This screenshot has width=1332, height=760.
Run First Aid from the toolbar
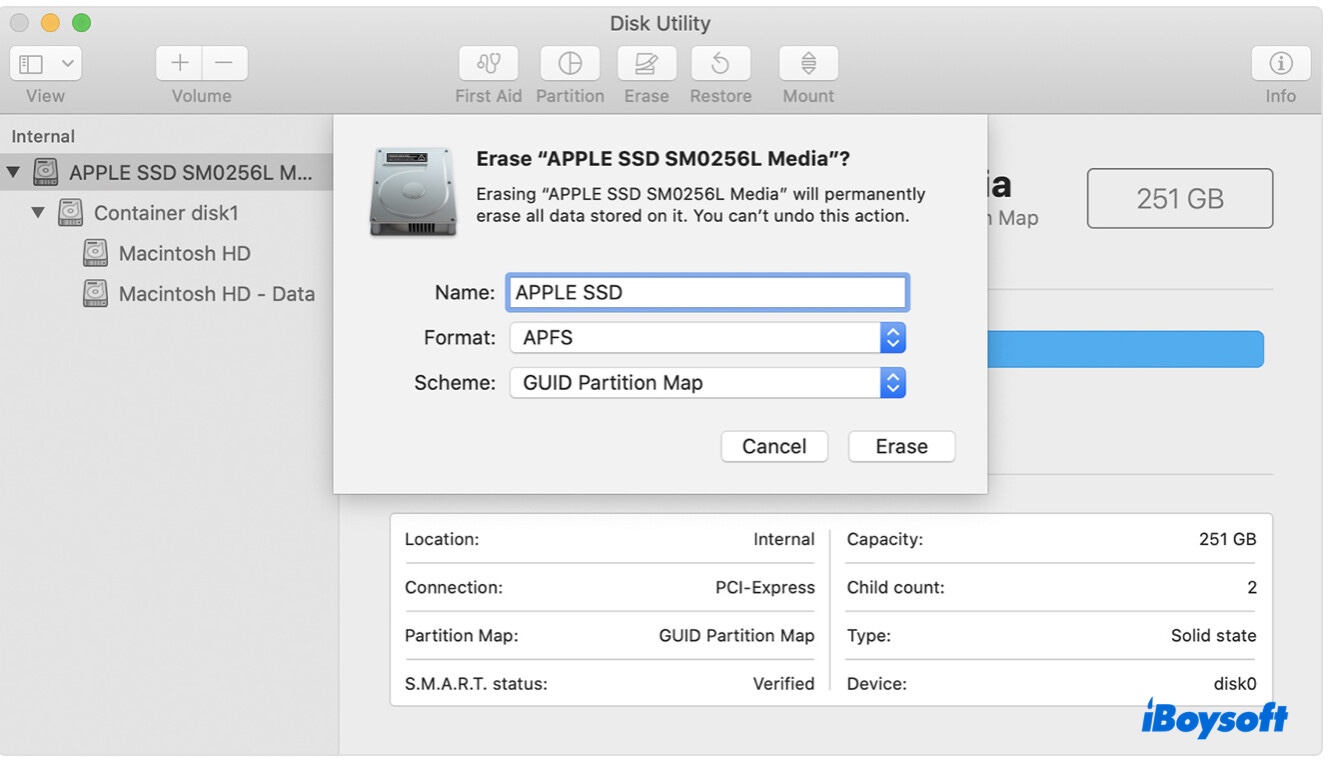[488, 63]
